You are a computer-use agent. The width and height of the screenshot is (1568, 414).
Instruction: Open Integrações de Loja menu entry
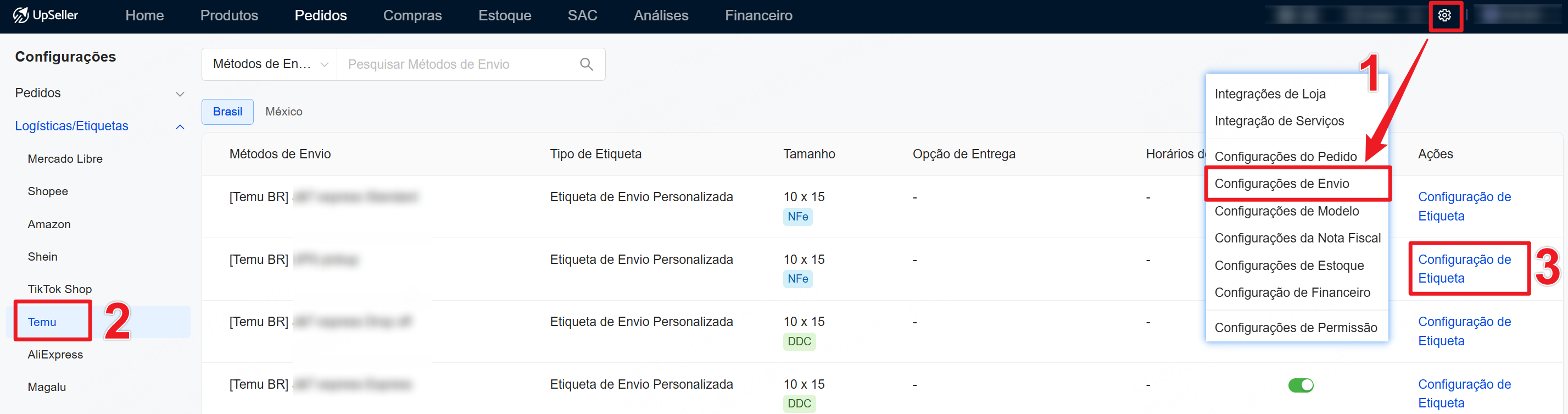point(1270,94)
